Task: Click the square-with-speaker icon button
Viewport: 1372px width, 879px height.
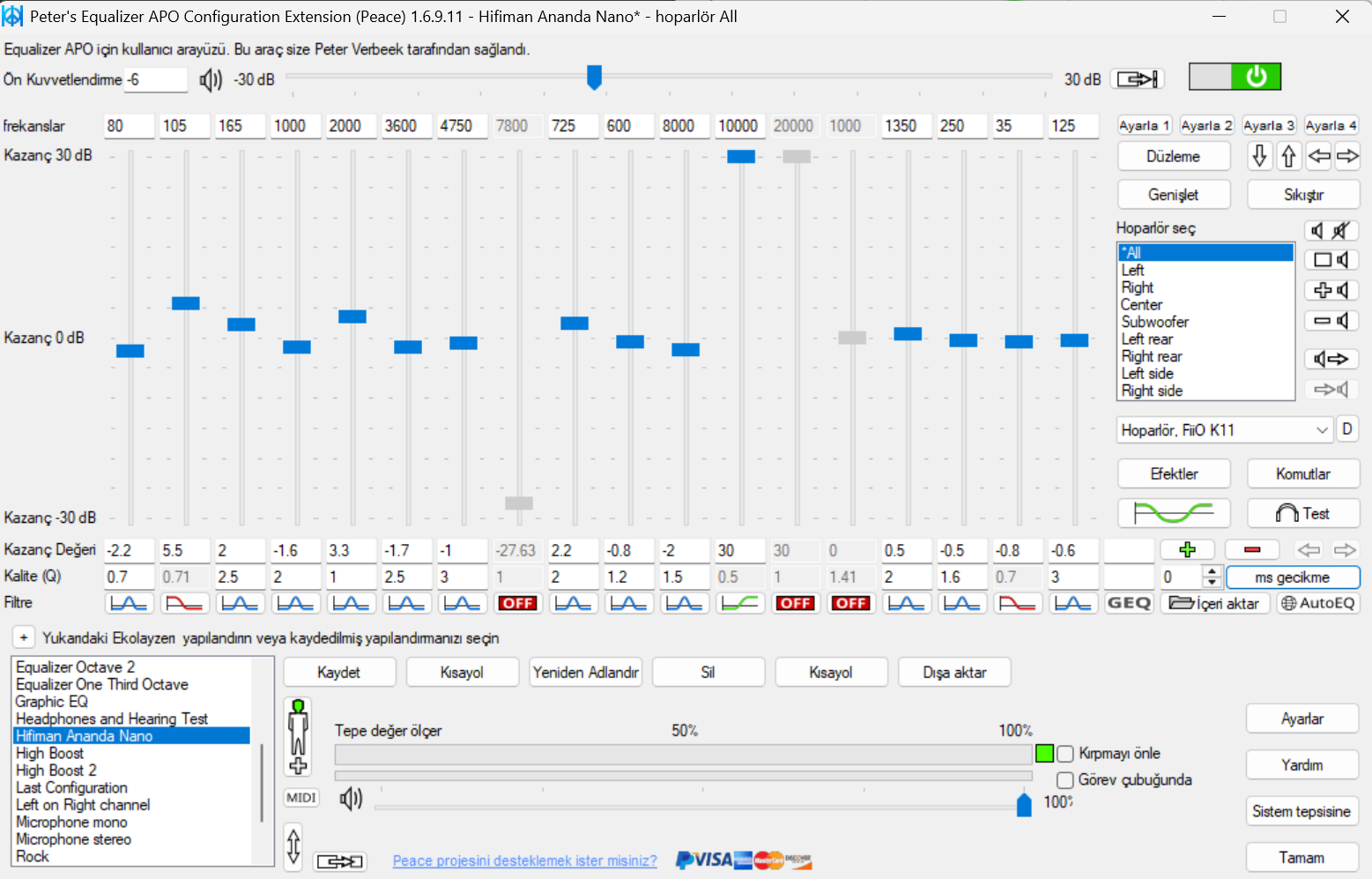Action: [x=1331, y=260]
